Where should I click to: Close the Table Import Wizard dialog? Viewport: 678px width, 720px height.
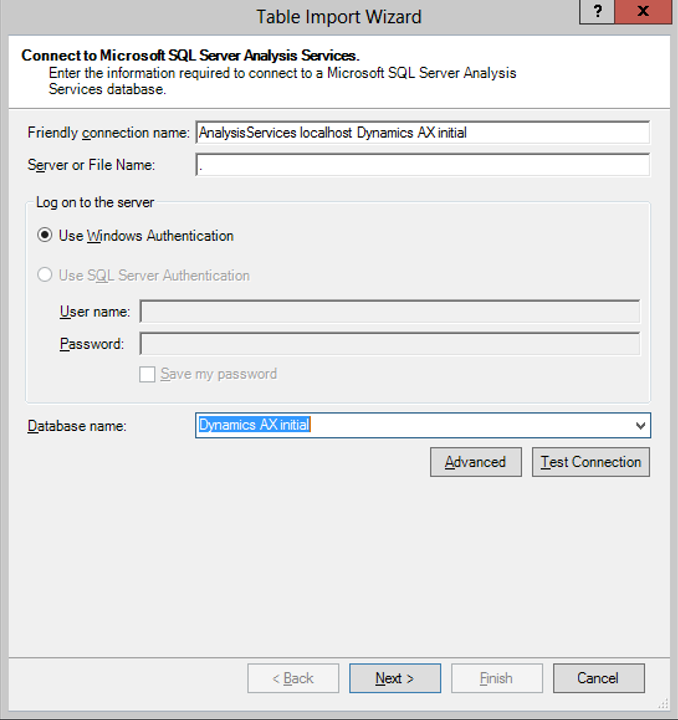(x=644, y=13)
